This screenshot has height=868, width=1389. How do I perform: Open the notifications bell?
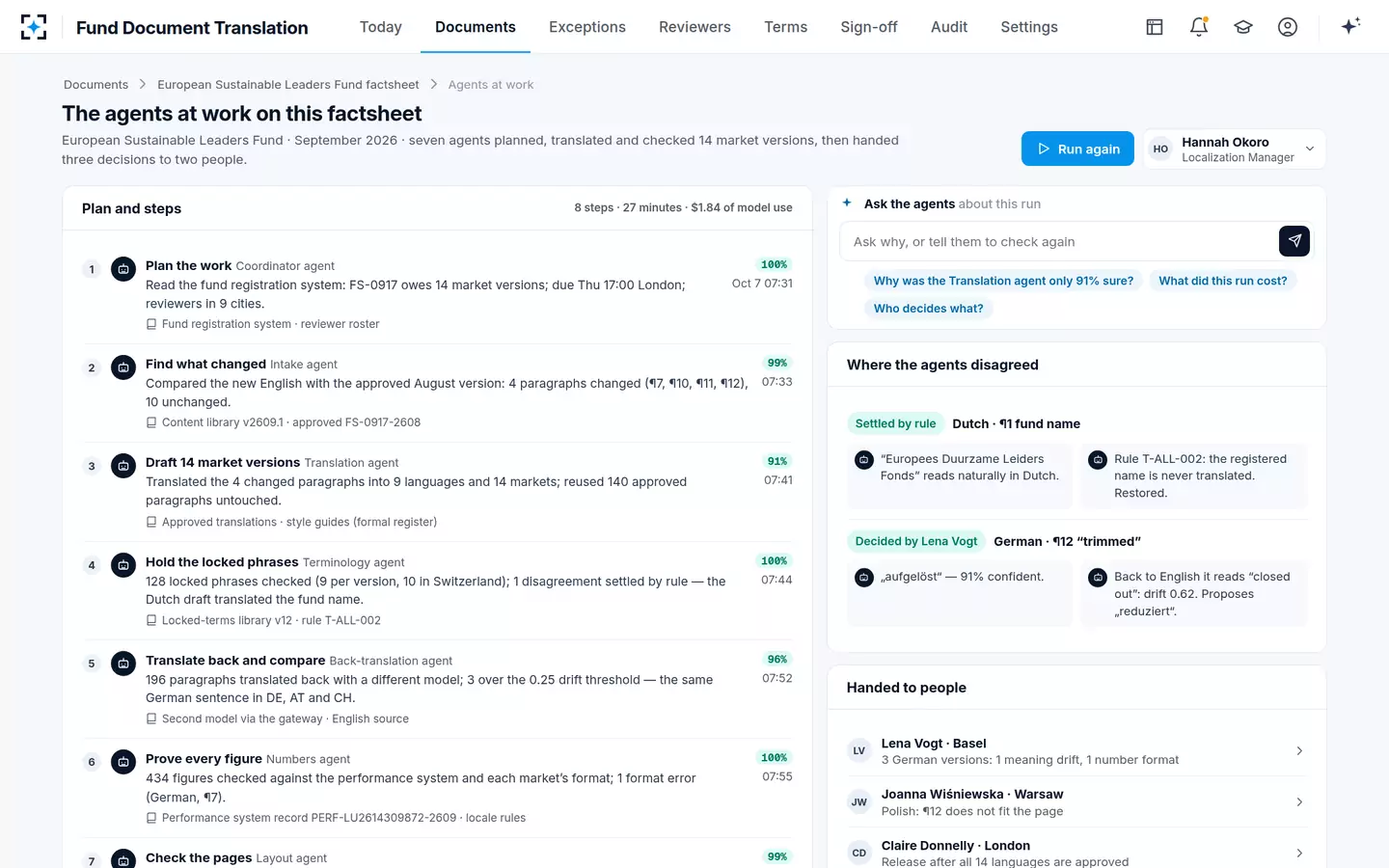[1199, 27]
